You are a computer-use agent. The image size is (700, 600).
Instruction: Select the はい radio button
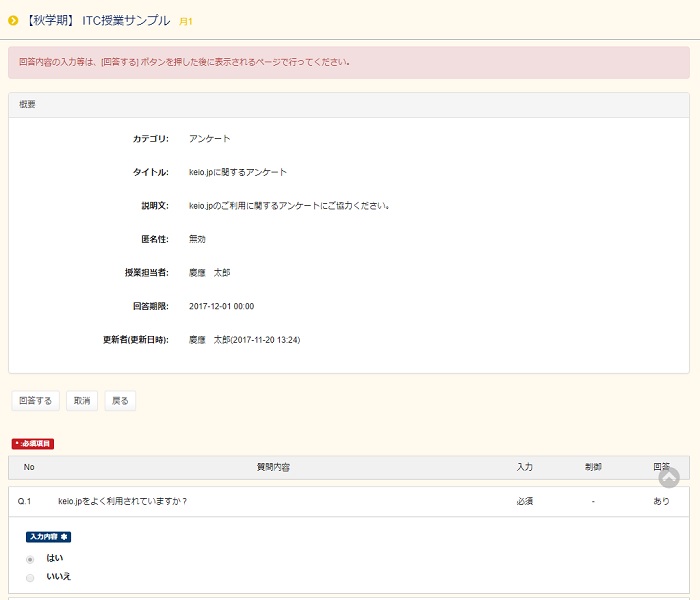tap(30, 558)
